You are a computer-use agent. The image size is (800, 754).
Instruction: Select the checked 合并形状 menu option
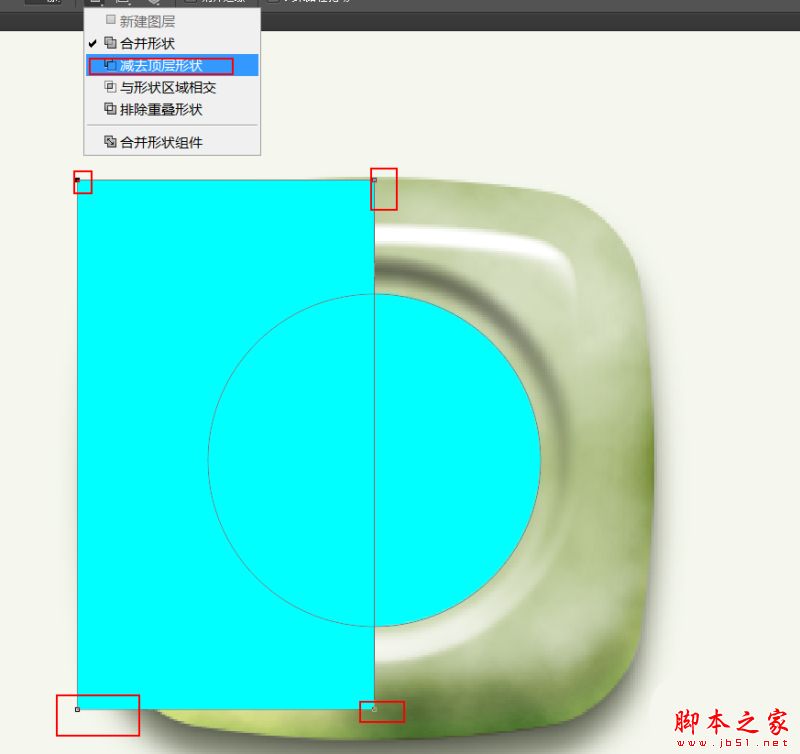click(172, 43)
